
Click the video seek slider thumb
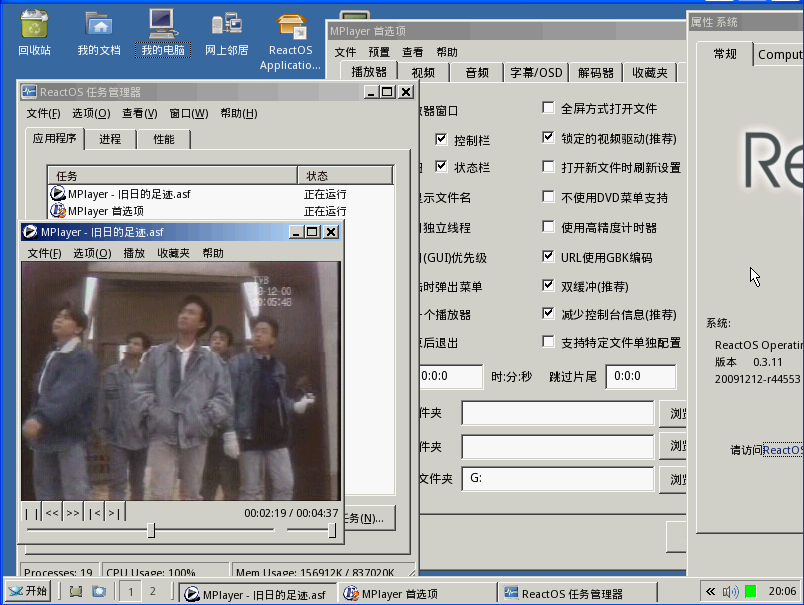tap(151, 530)
